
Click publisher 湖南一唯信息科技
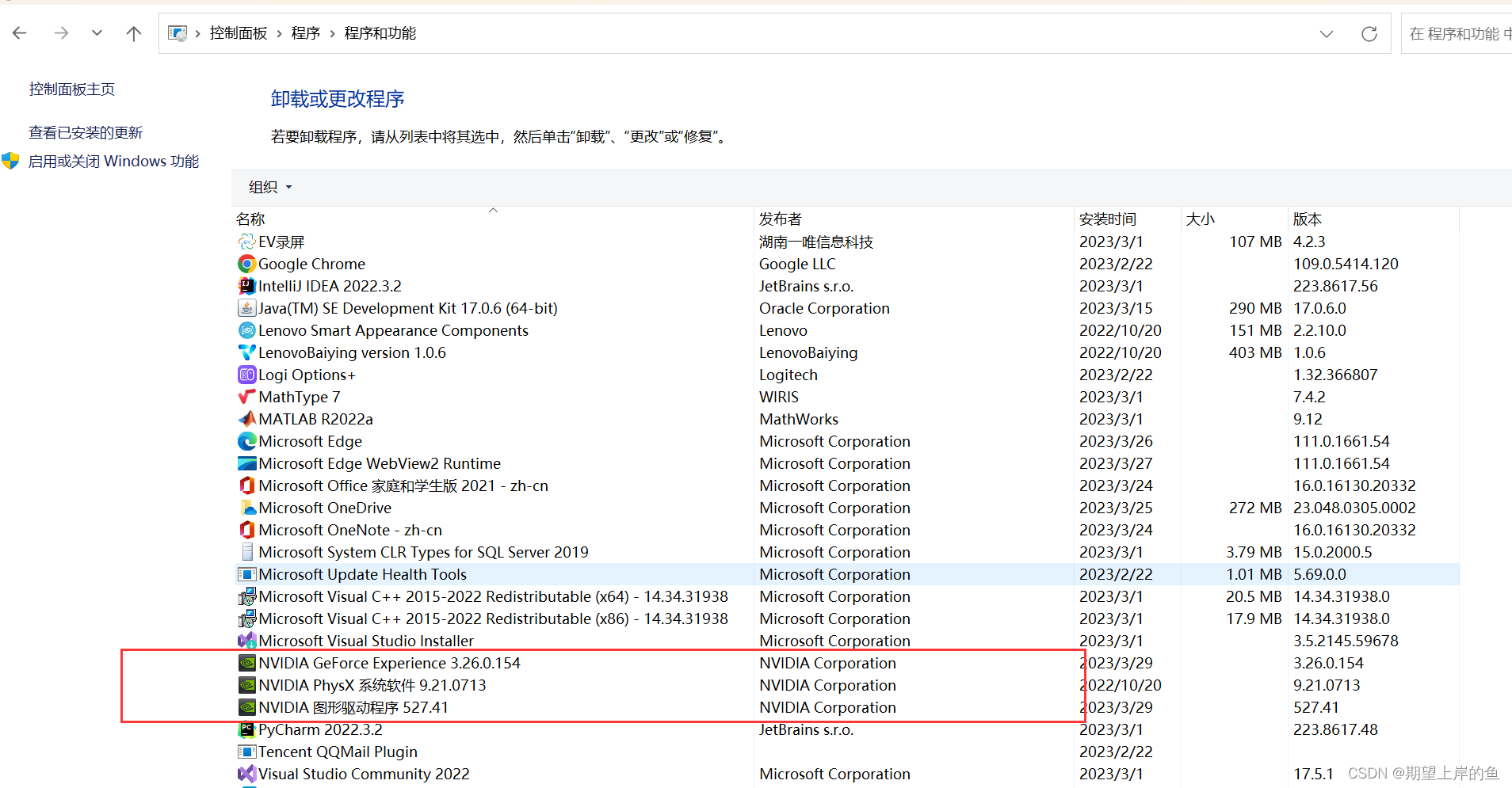coord(816,242)
